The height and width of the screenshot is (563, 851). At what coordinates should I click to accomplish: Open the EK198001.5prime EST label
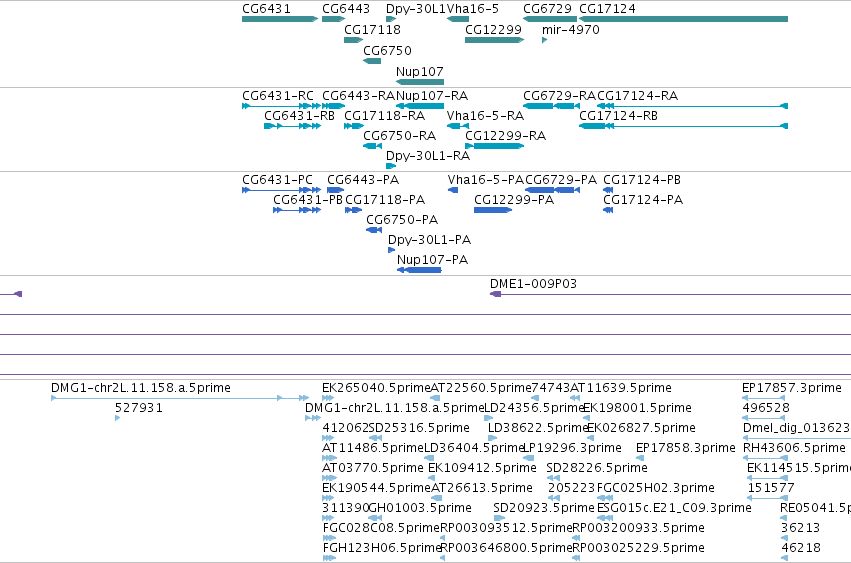pos(637,408)
